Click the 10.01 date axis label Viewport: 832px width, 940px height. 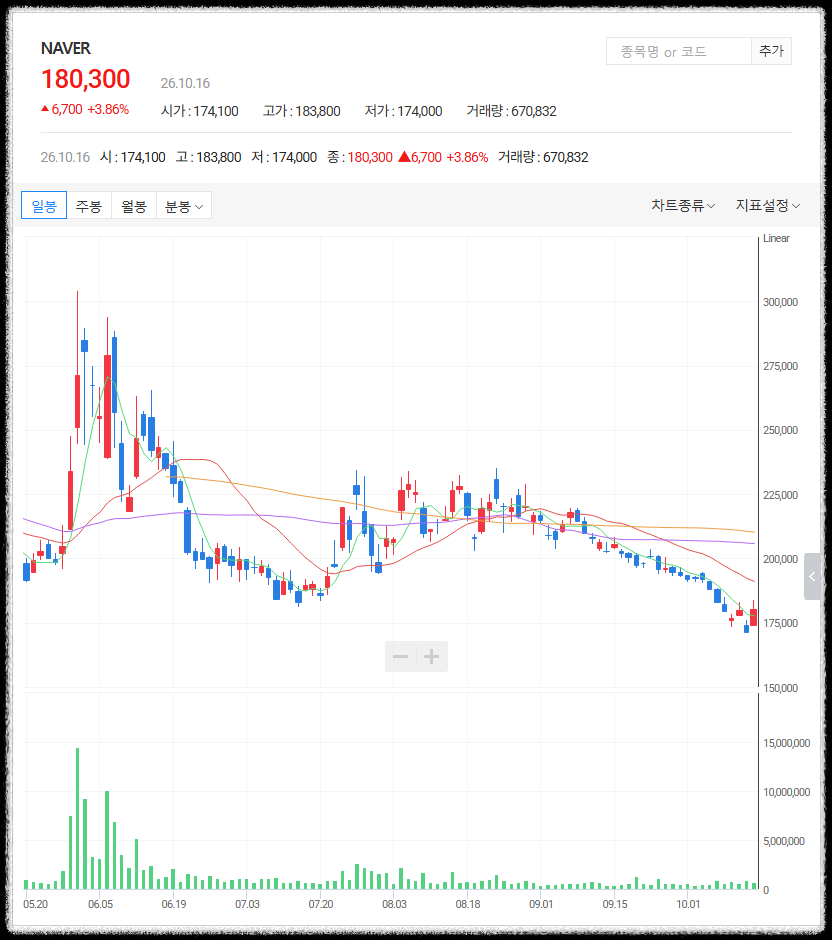[x=688, y=904]
